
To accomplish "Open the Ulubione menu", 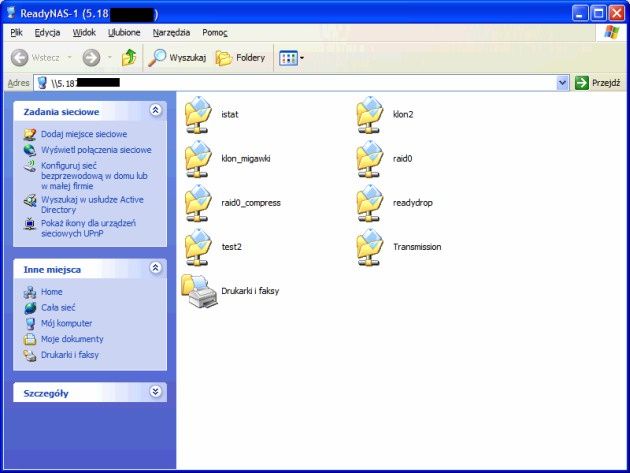I will click(124, 33).
